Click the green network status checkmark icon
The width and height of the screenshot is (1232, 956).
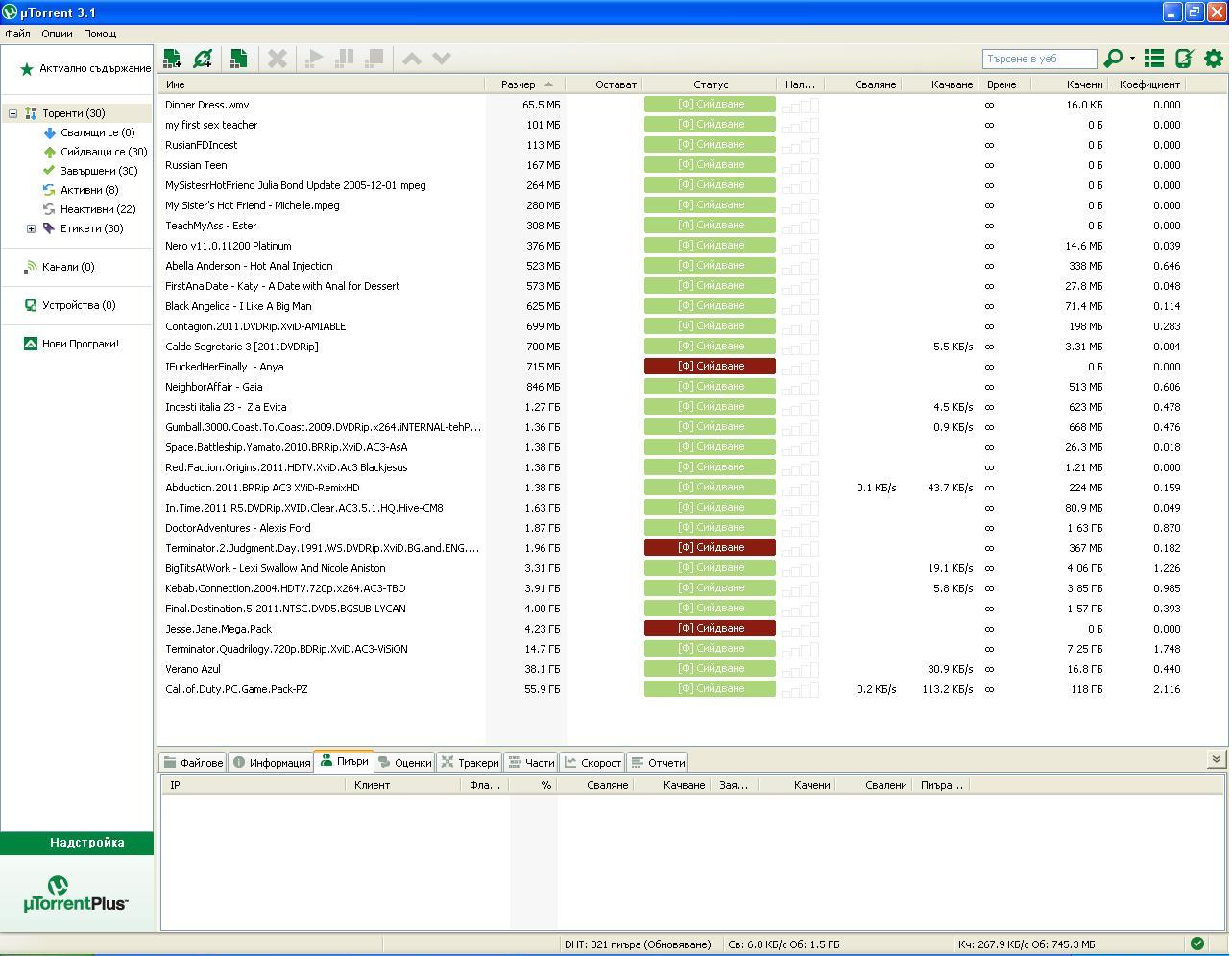coord(1196,944)
